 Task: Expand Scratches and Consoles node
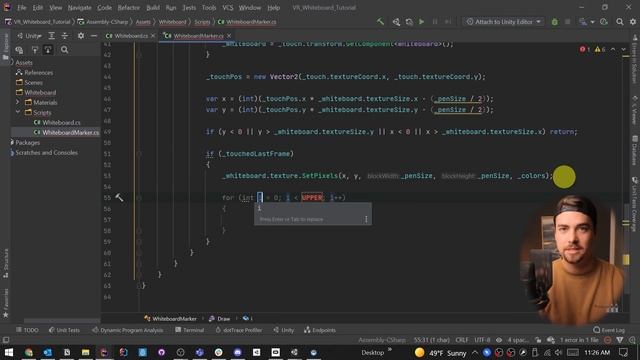[12, 153]
